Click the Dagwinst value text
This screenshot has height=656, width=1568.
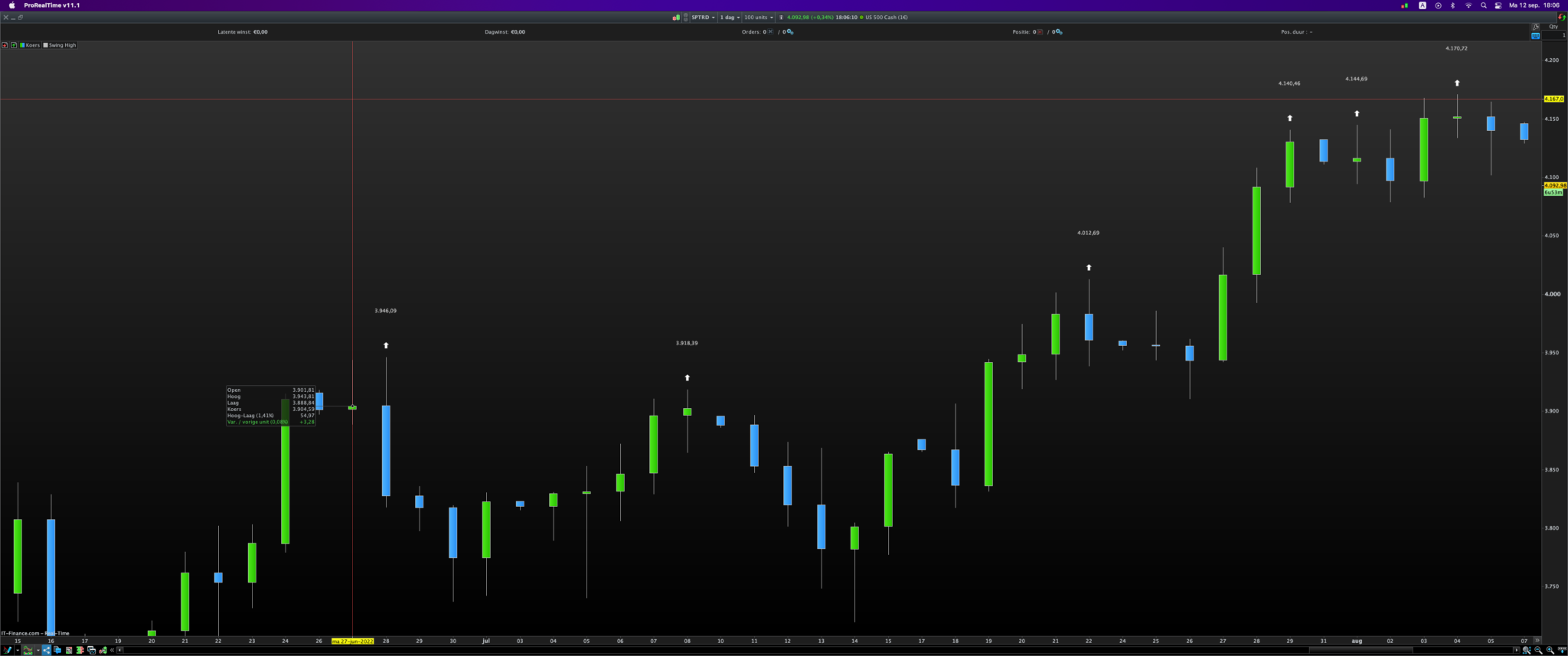click(x=518, y=32)
